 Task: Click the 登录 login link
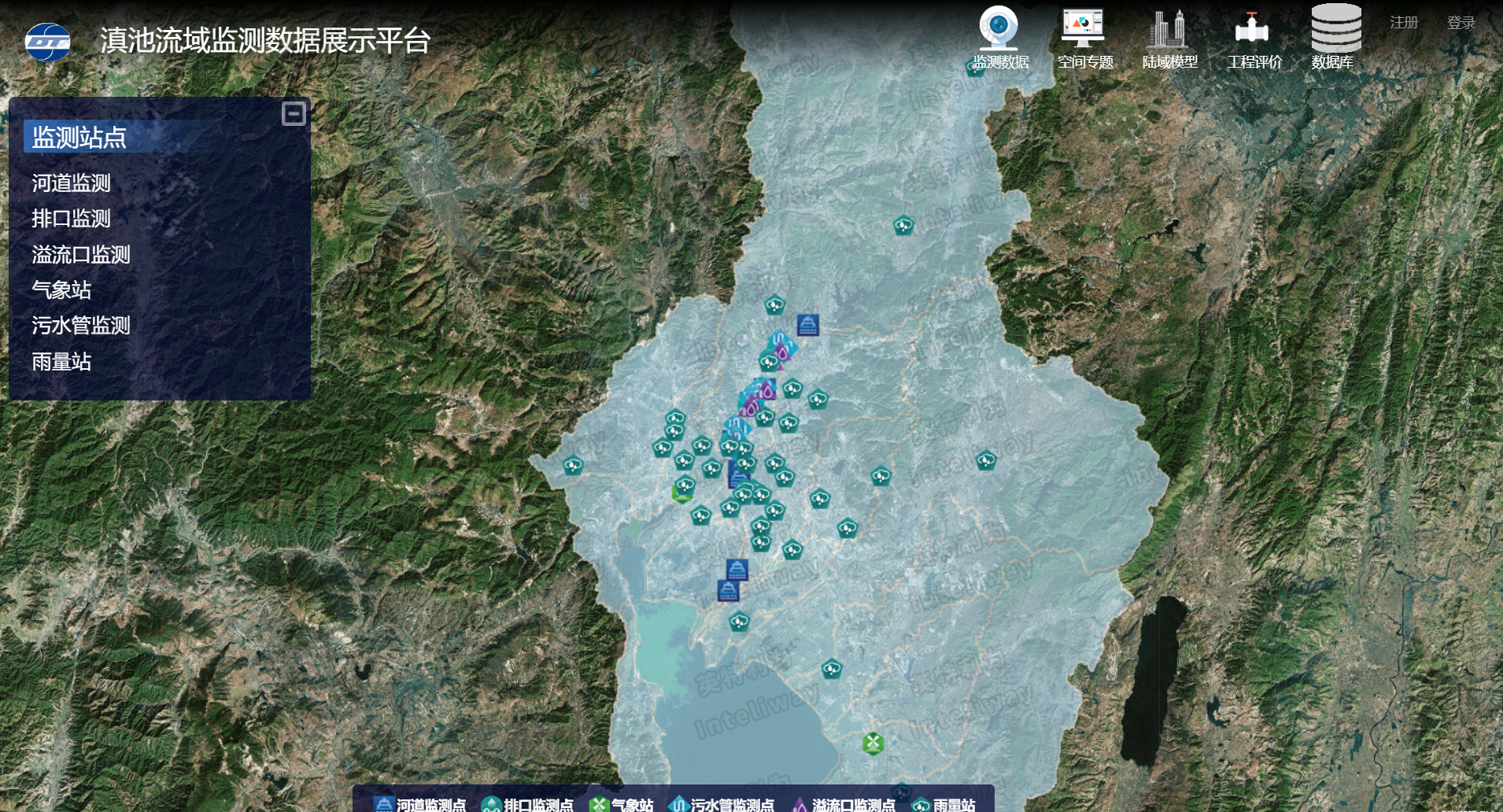pos(1461,23)
